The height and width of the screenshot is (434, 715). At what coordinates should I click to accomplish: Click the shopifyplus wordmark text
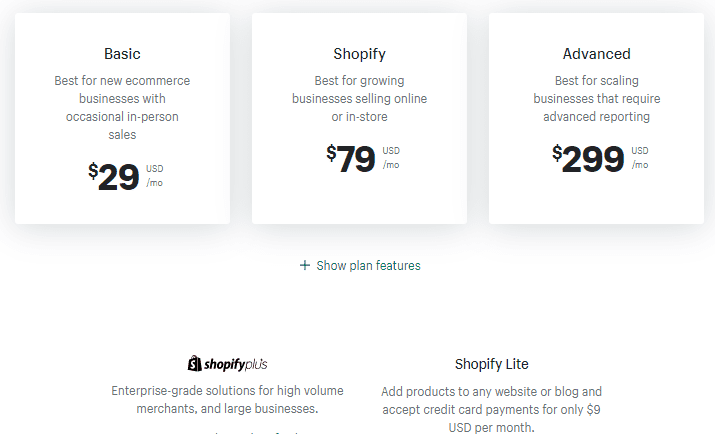point(235,364)
